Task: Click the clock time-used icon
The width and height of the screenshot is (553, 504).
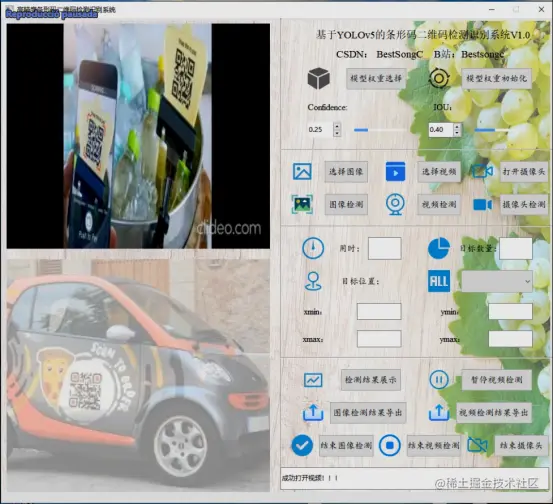Action: click(x=313, y=248)
